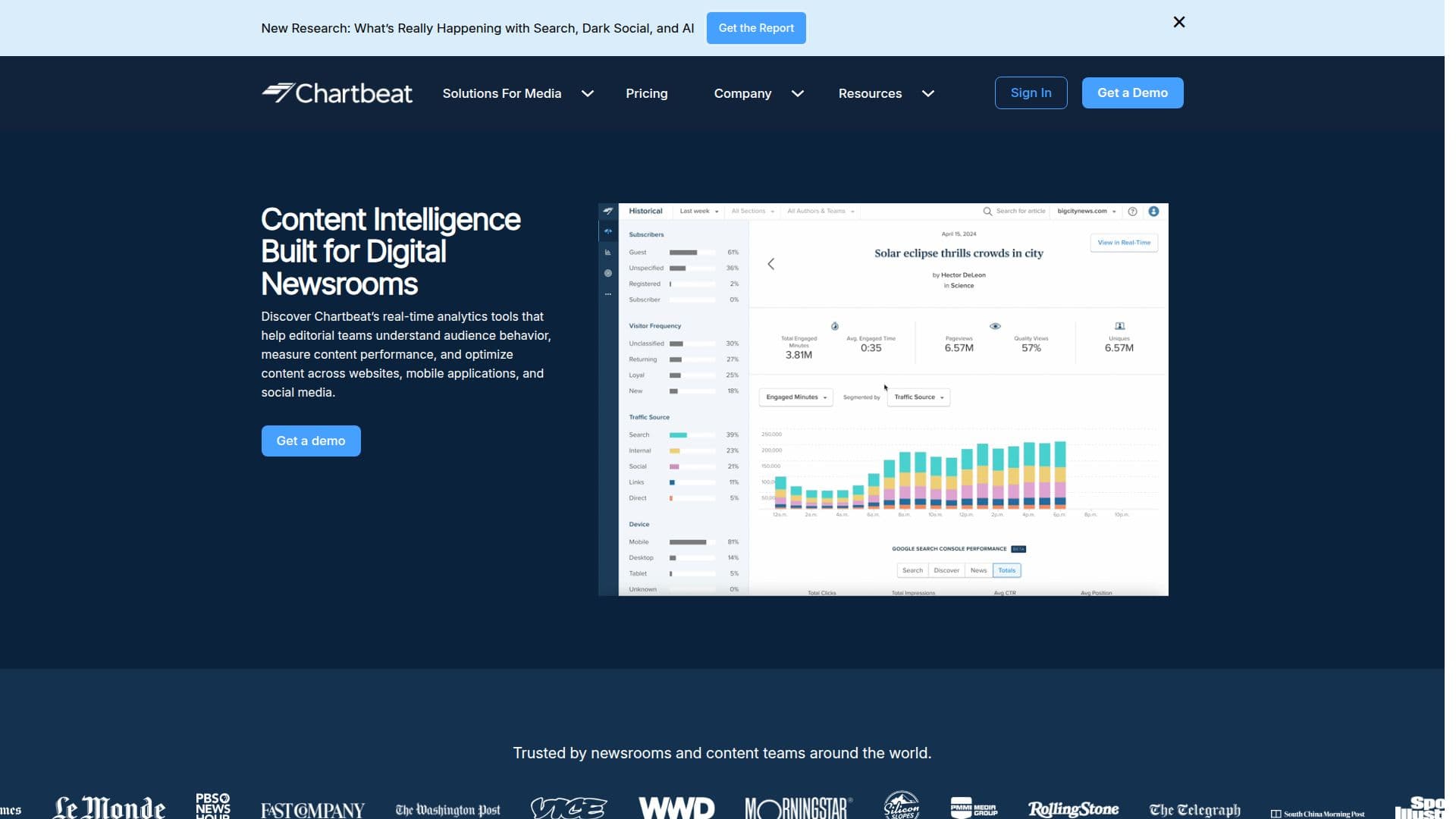
Task: Click the Le Monde logo
Action: coord(109,808)
